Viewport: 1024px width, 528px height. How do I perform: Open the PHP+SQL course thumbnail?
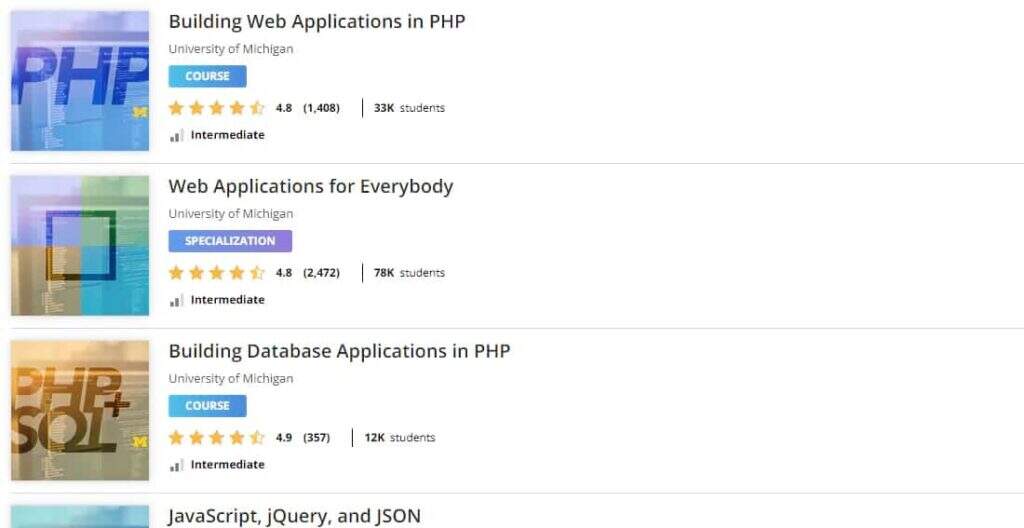(80, 411)
